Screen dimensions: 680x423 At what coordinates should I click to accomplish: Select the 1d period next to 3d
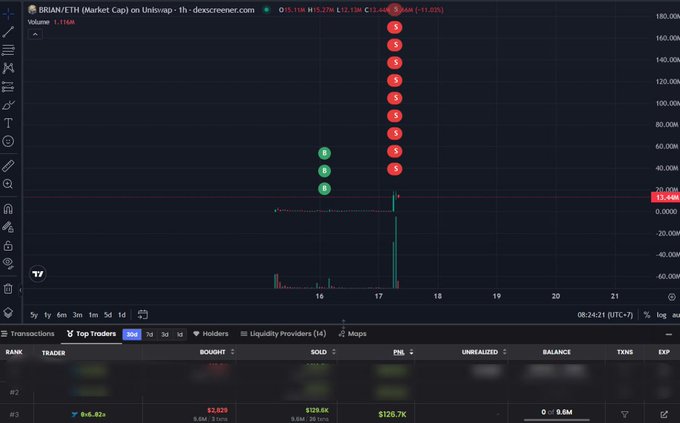point(180,334)
